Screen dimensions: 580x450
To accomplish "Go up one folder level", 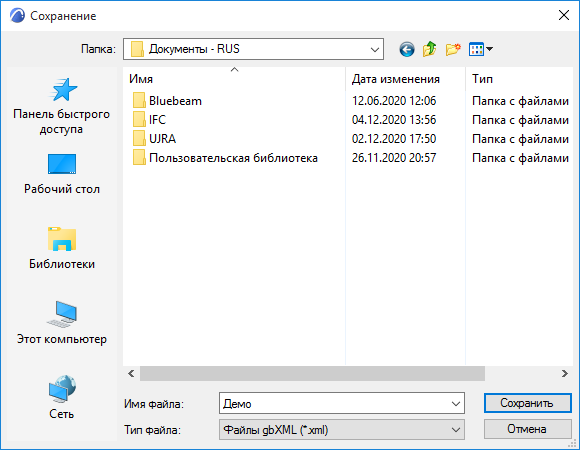I will pos(429,49).
